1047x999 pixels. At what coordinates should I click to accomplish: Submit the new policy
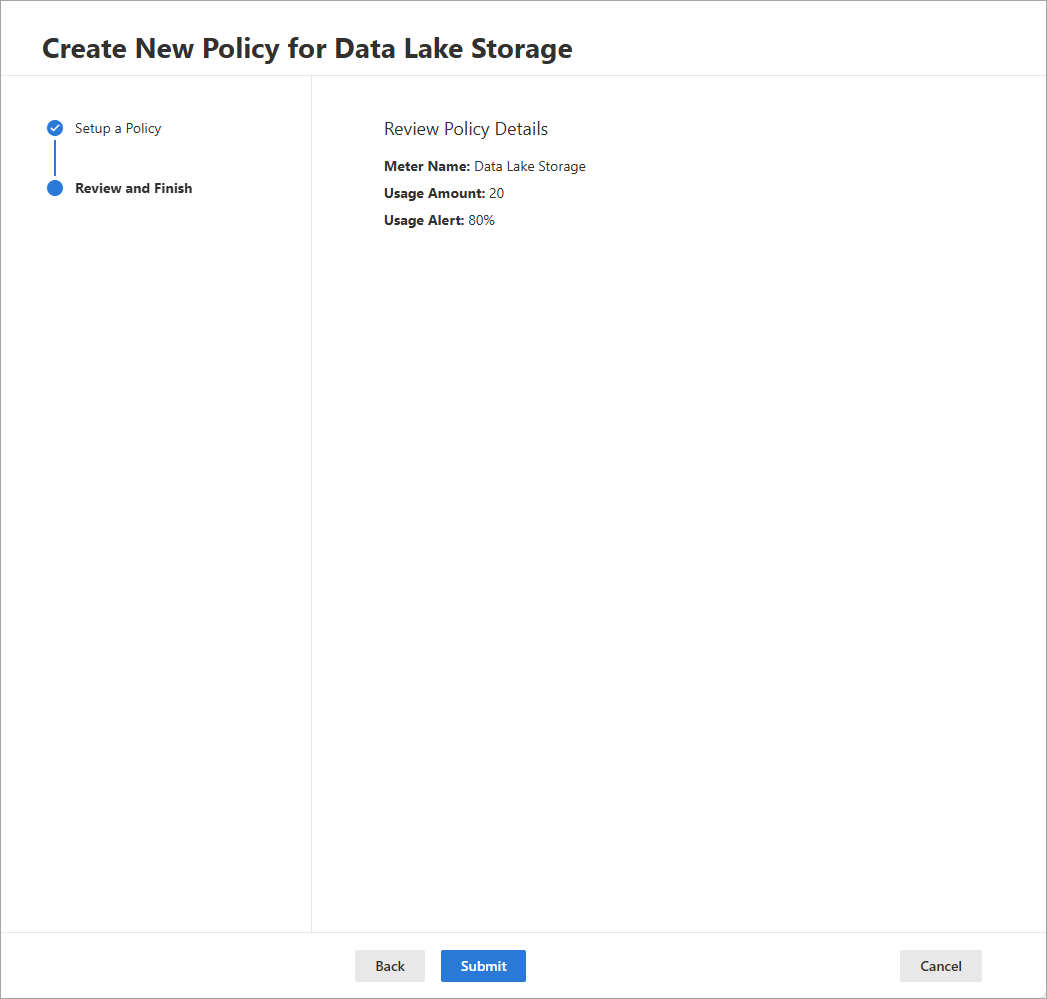tap(483, 966)
